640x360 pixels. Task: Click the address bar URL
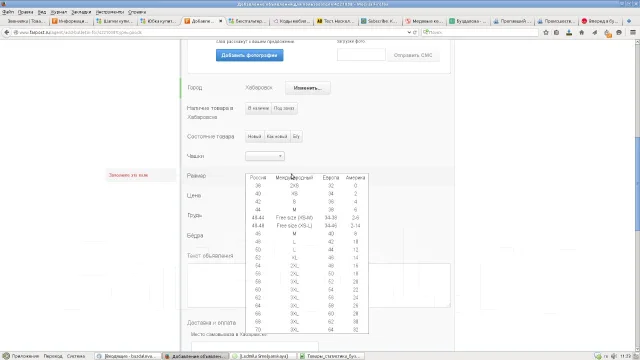[x=210, y=32]
